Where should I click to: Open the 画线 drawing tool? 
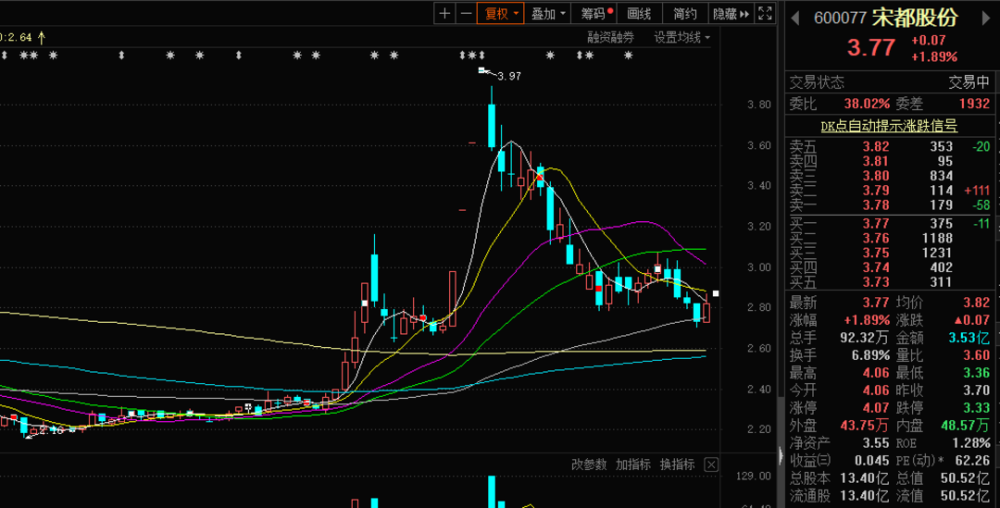pyautogui.click(x=639, y=13)
